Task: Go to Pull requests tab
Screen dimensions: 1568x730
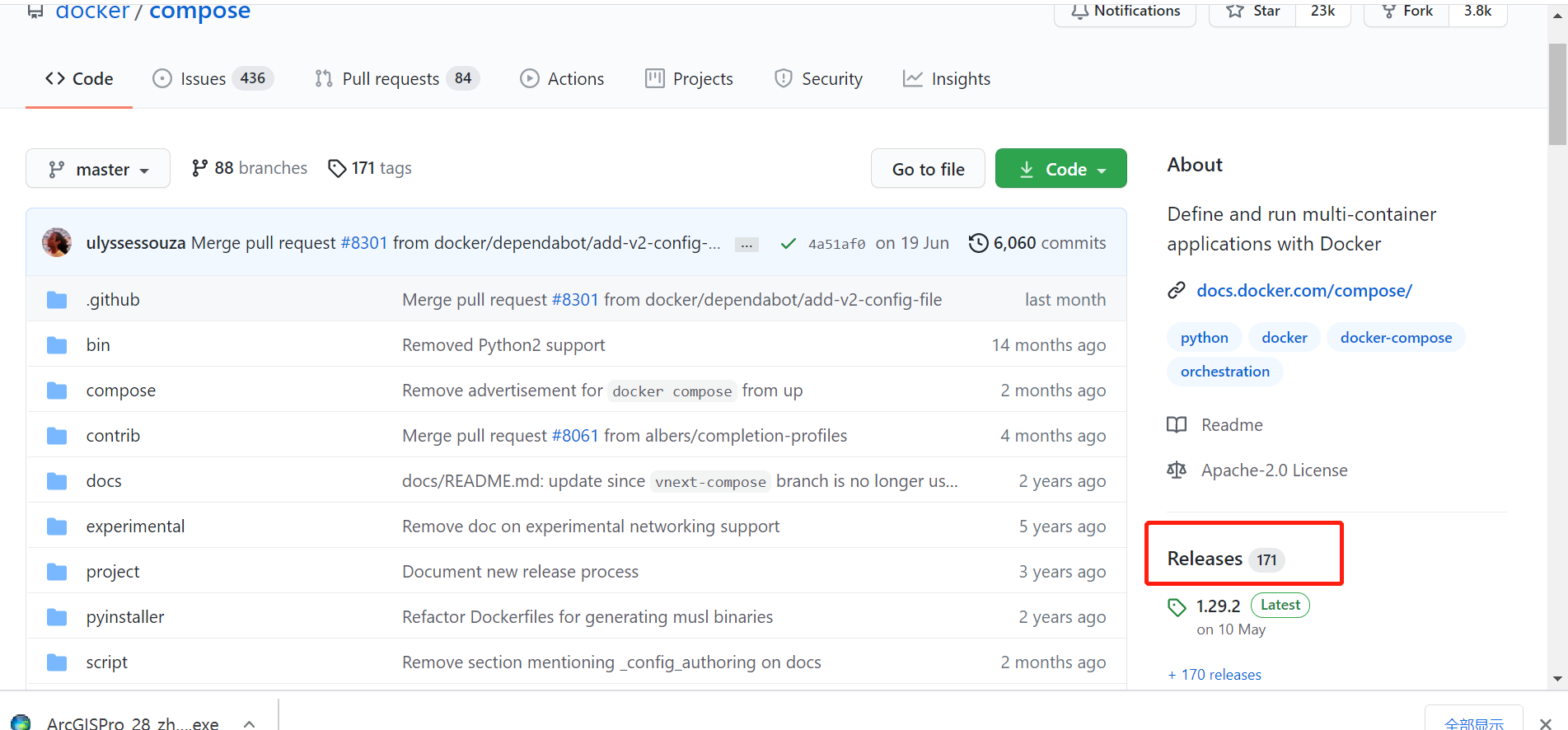Action: pos(397,79)
